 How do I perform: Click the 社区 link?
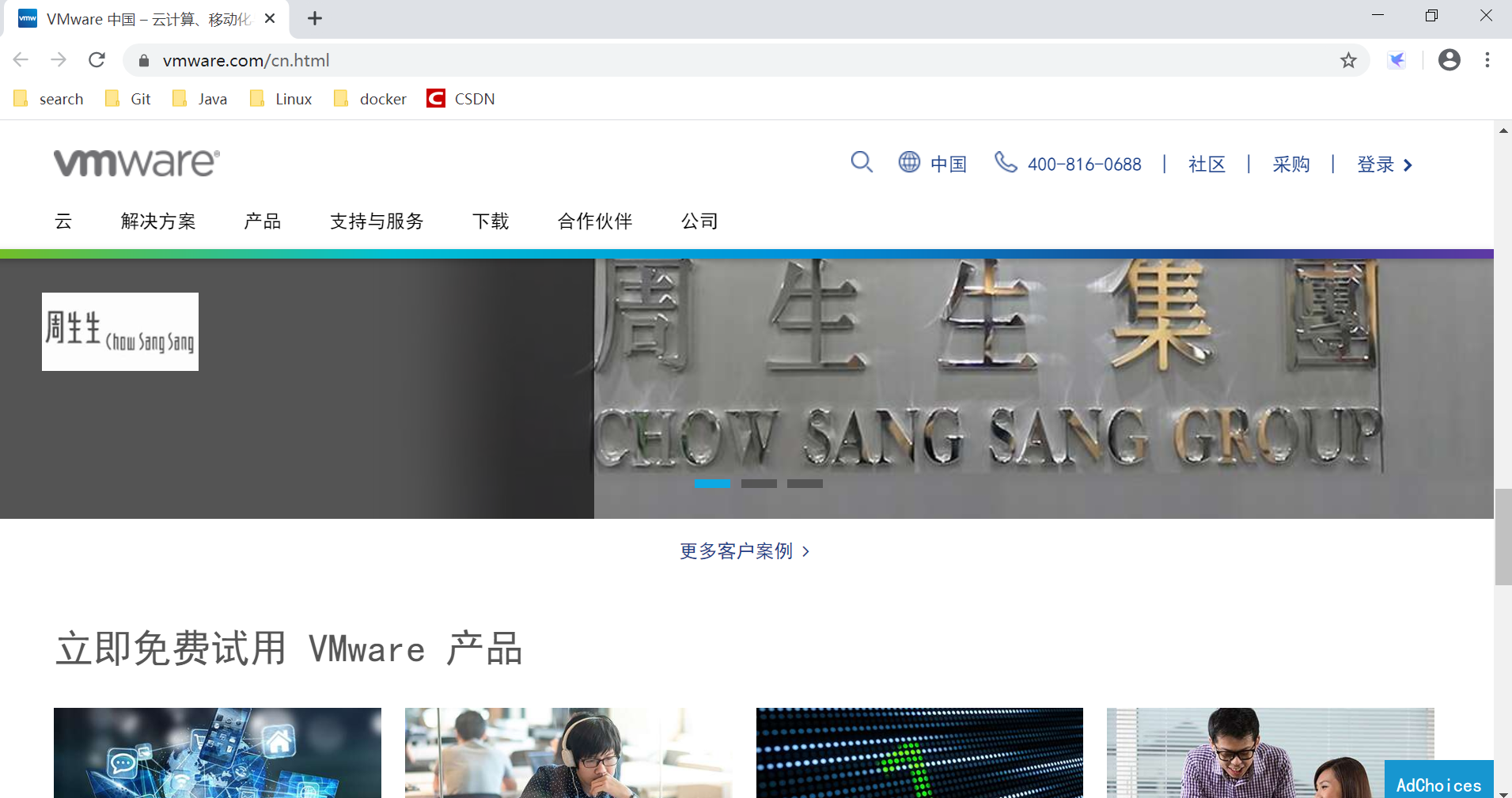point(1206,164)
